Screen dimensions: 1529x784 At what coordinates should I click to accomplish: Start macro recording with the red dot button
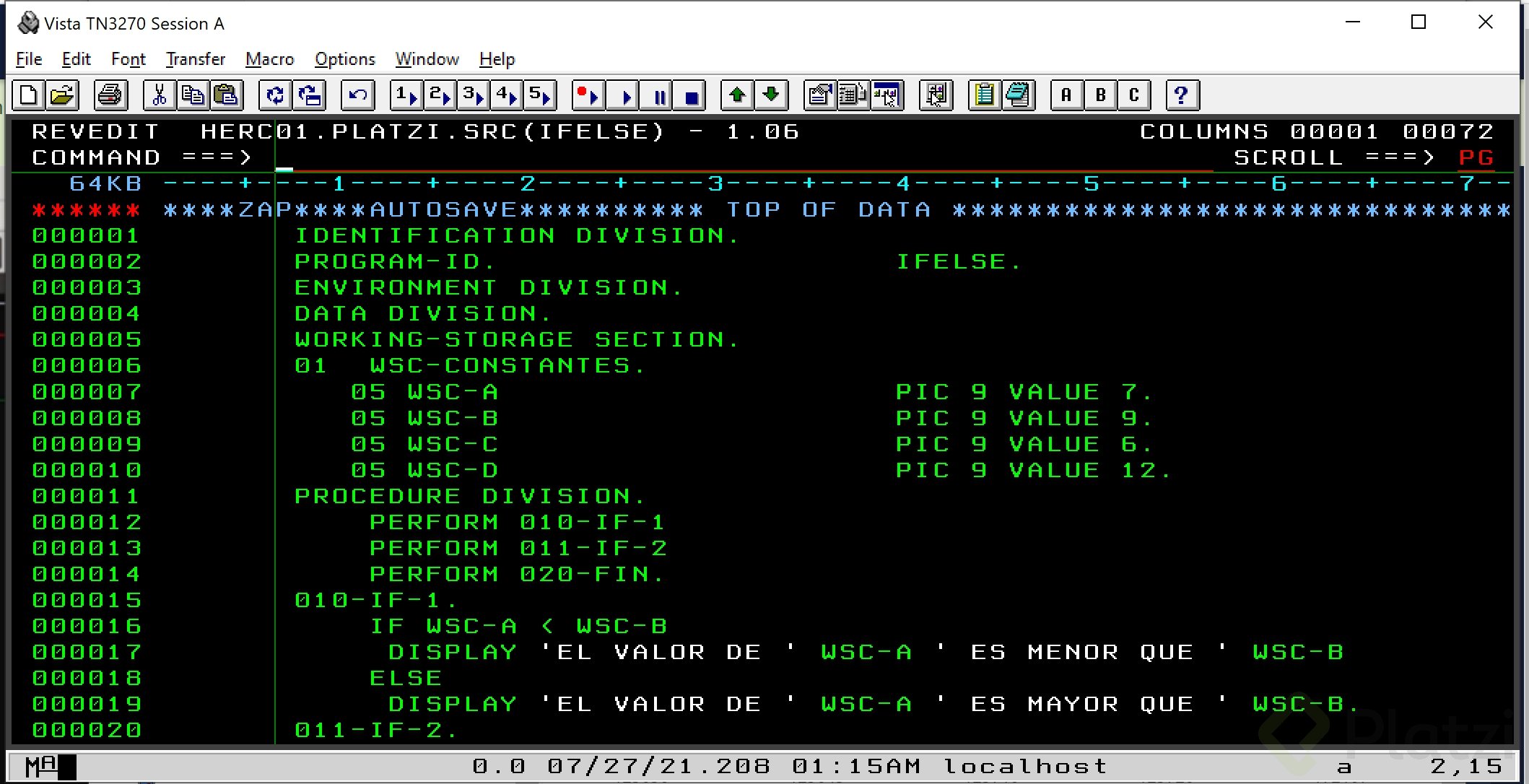click(587, 95)
